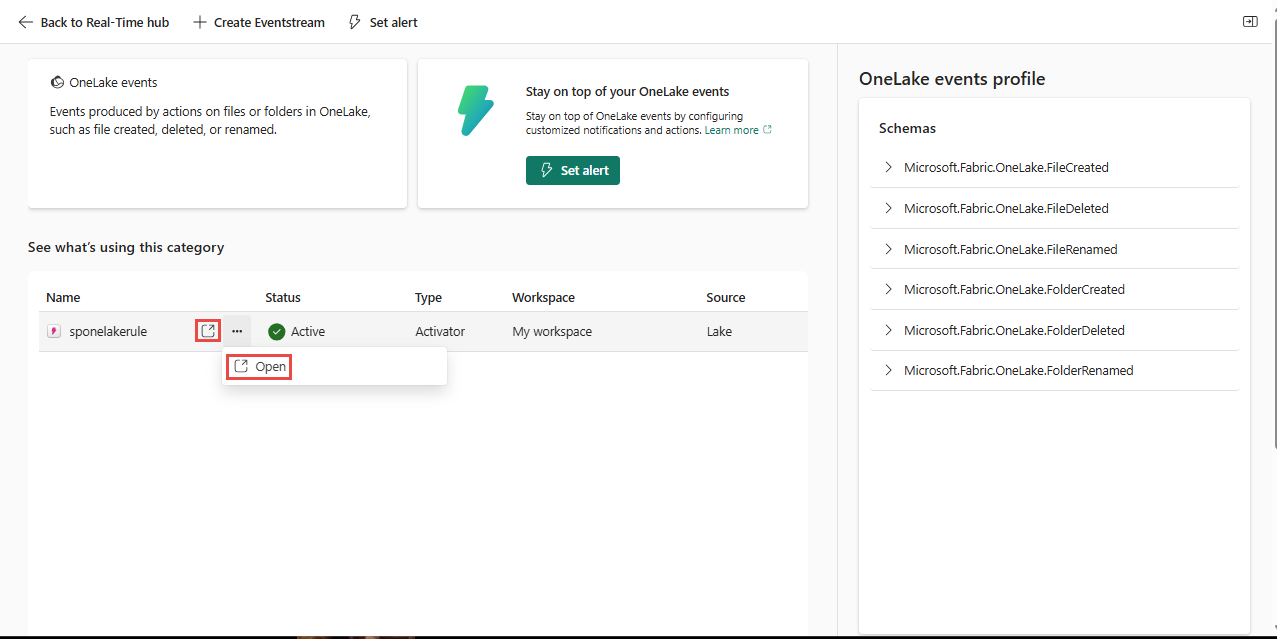Click the sponelakerule activator item icon

pyautogui.click(x=54, y=331)
